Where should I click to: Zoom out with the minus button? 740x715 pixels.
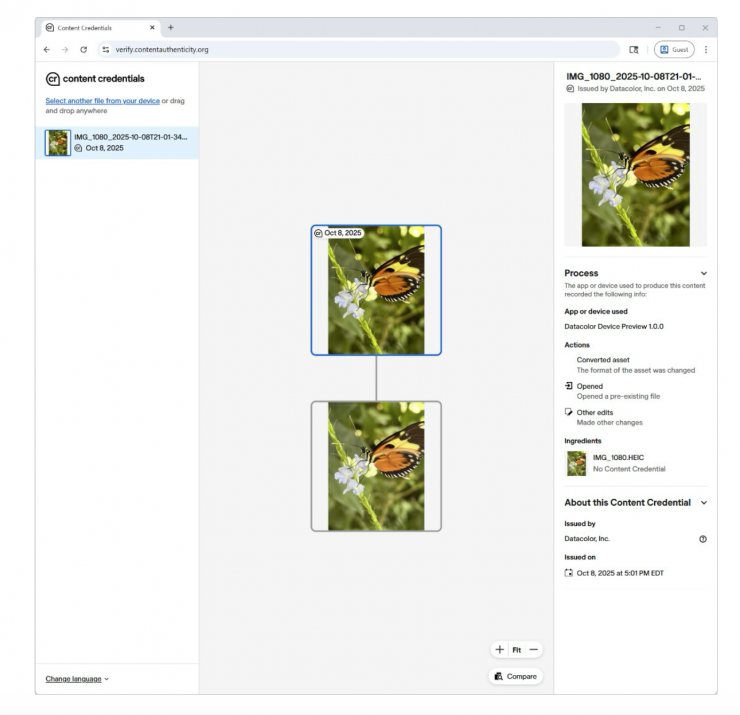(534, 650)
